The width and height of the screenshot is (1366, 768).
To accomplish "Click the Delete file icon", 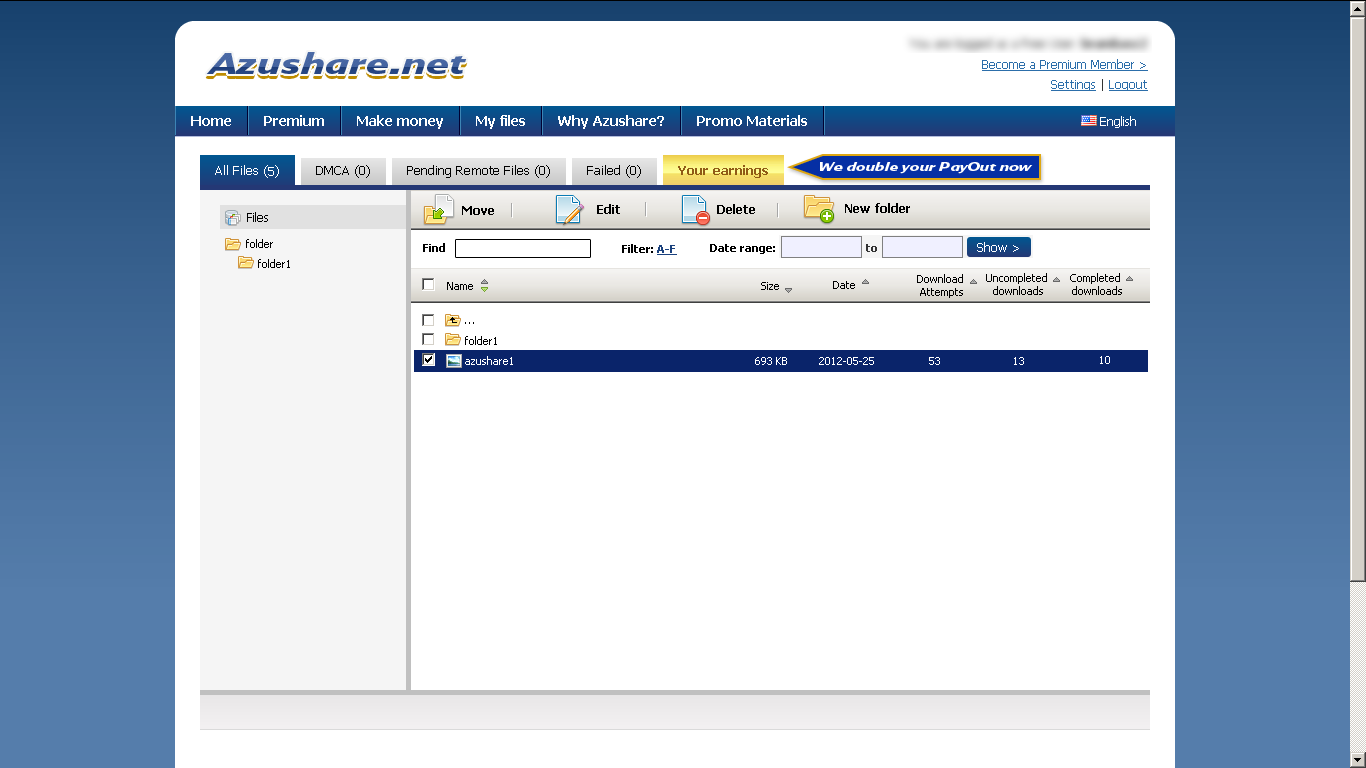I will [695, 209].
